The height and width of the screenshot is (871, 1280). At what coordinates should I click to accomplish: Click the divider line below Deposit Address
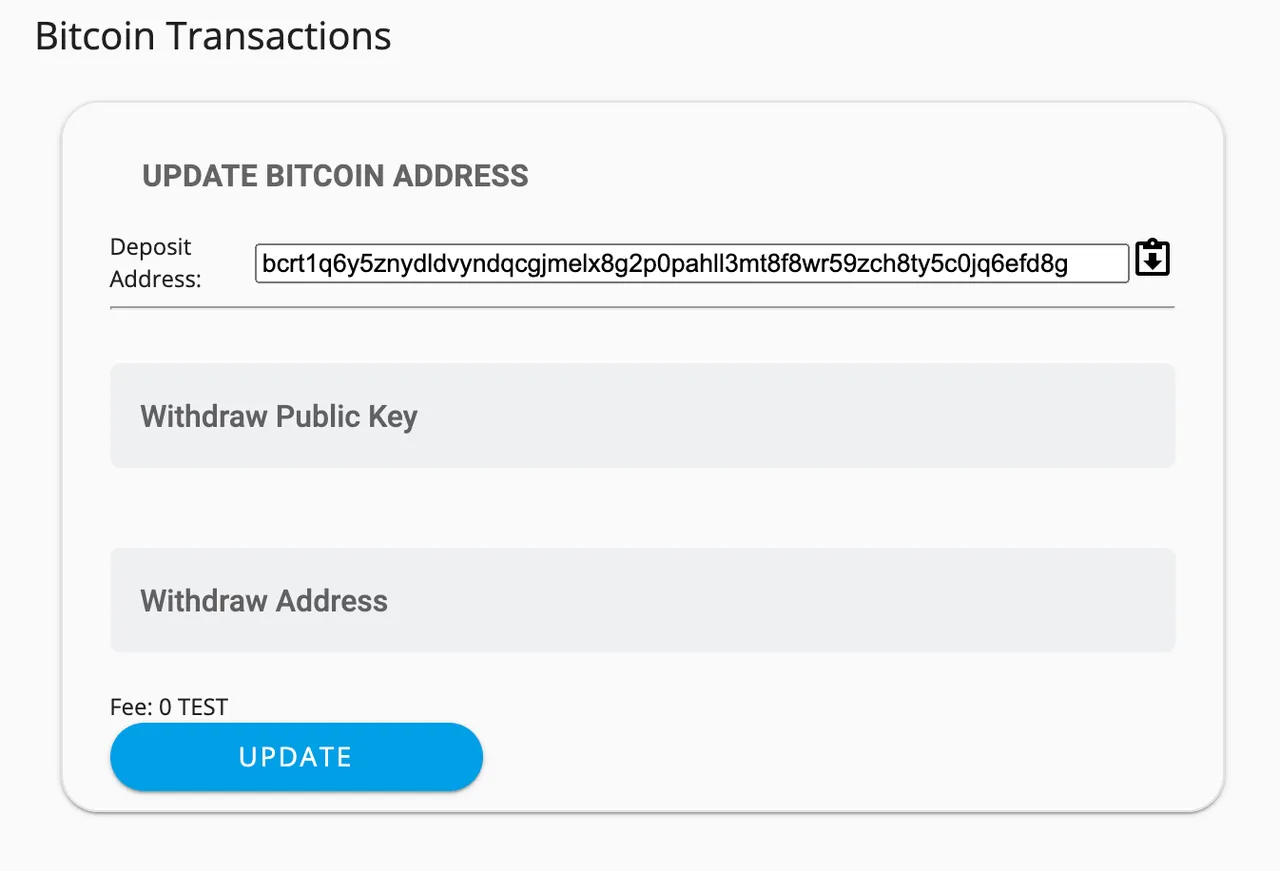pyautogui.click(x=642, y=308)
